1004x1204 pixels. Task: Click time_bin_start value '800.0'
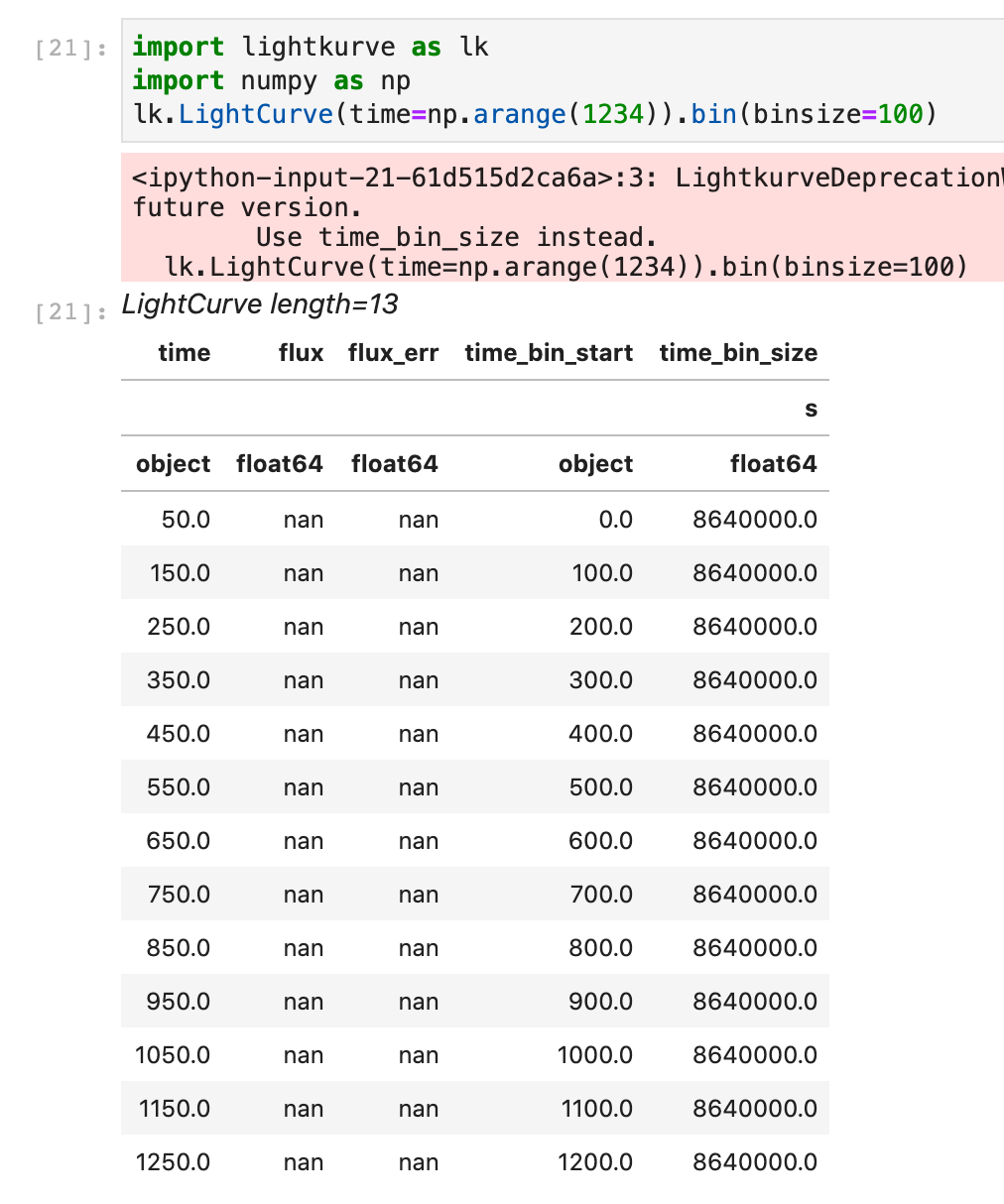pos(602,948)
